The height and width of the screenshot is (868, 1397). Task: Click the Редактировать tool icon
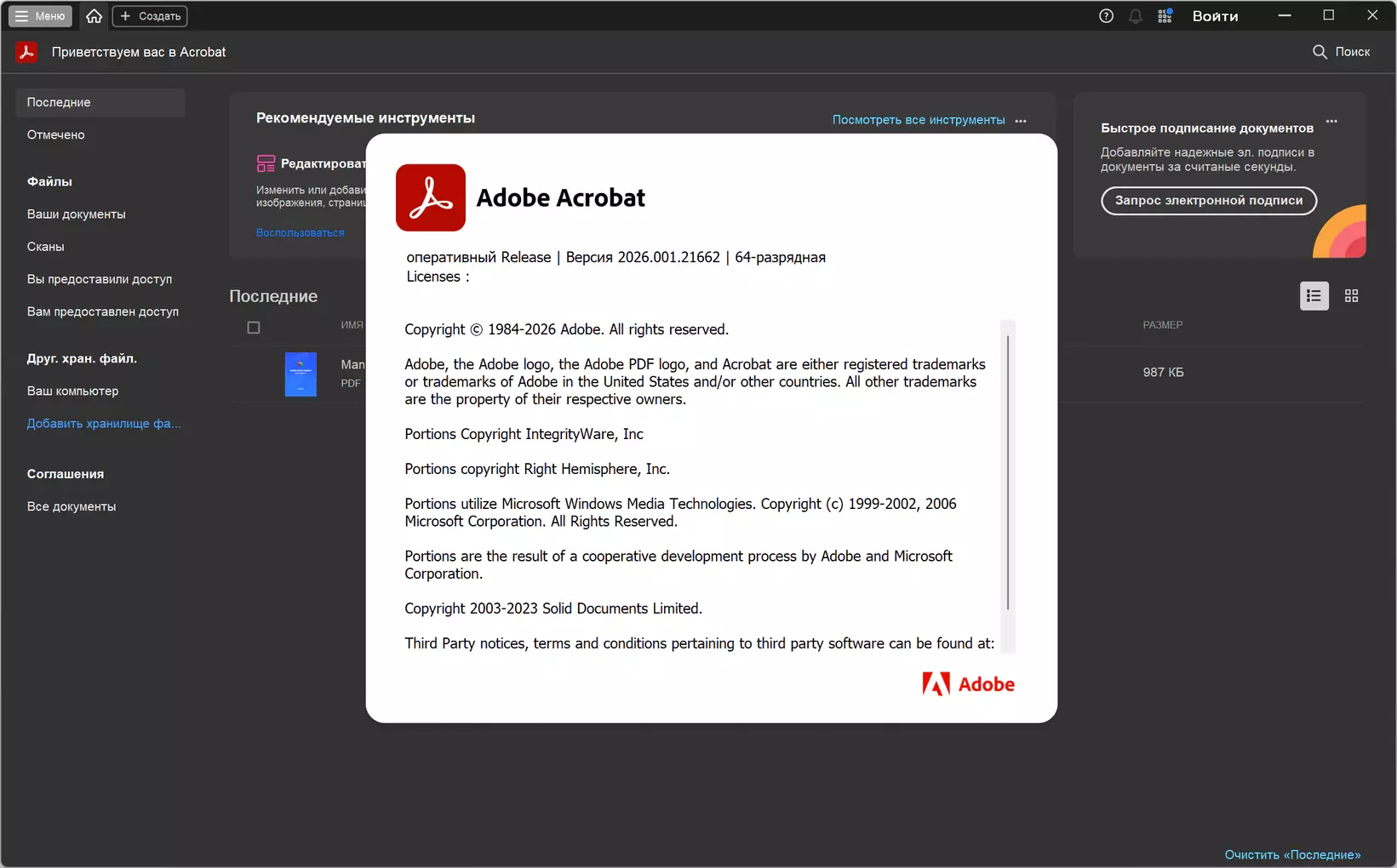pos(266,163)
